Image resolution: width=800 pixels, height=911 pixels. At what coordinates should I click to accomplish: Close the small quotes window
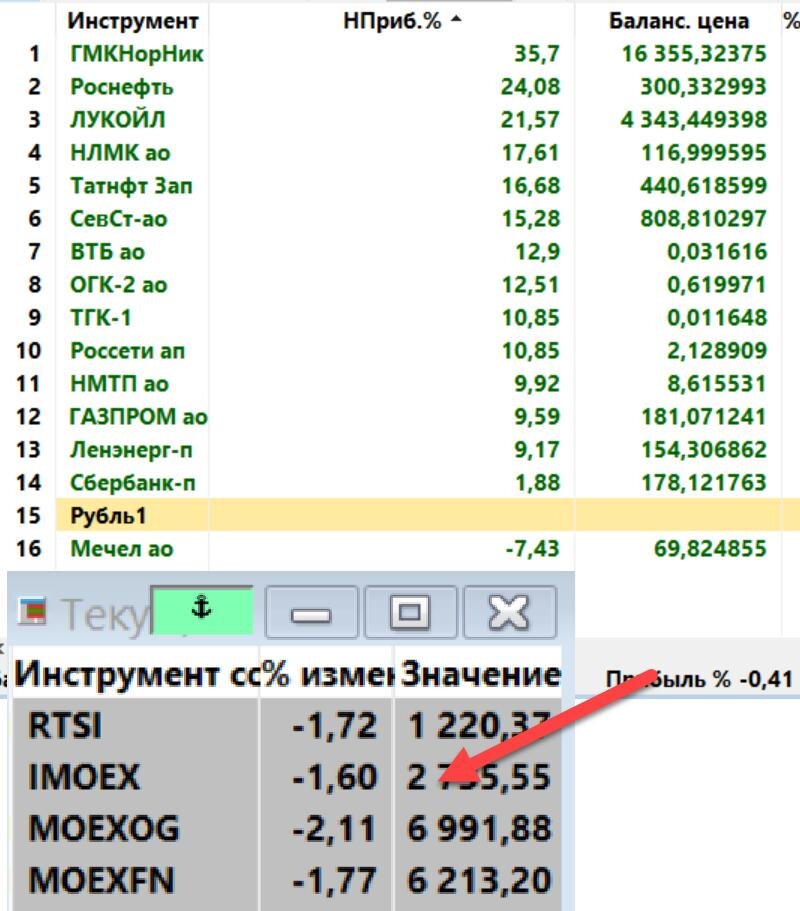tap(509, 612)
